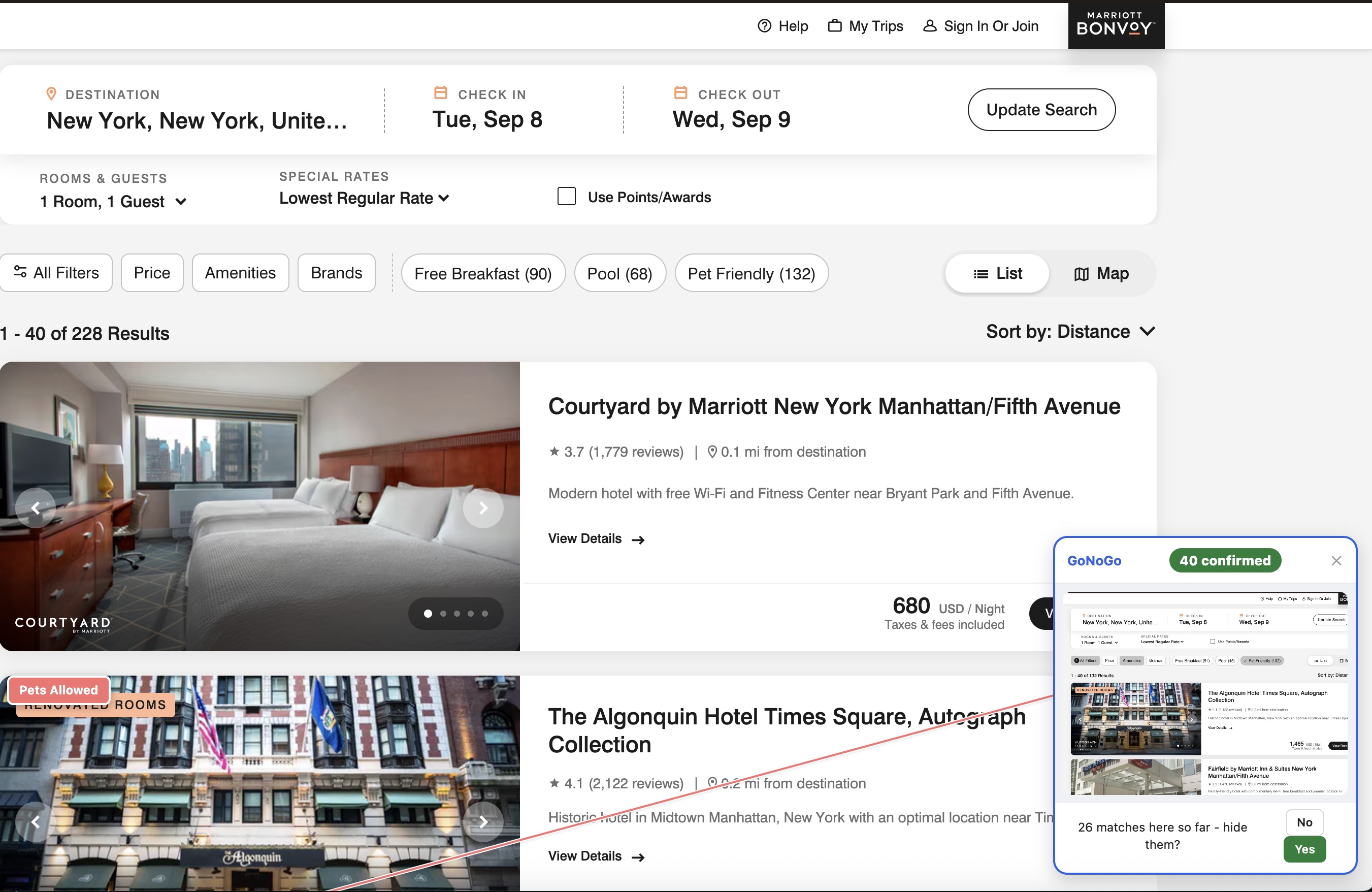This screenshot has width=1372, height=892.
Task: Toggle the Pool (68) filter chip
Action: point(619,273)
